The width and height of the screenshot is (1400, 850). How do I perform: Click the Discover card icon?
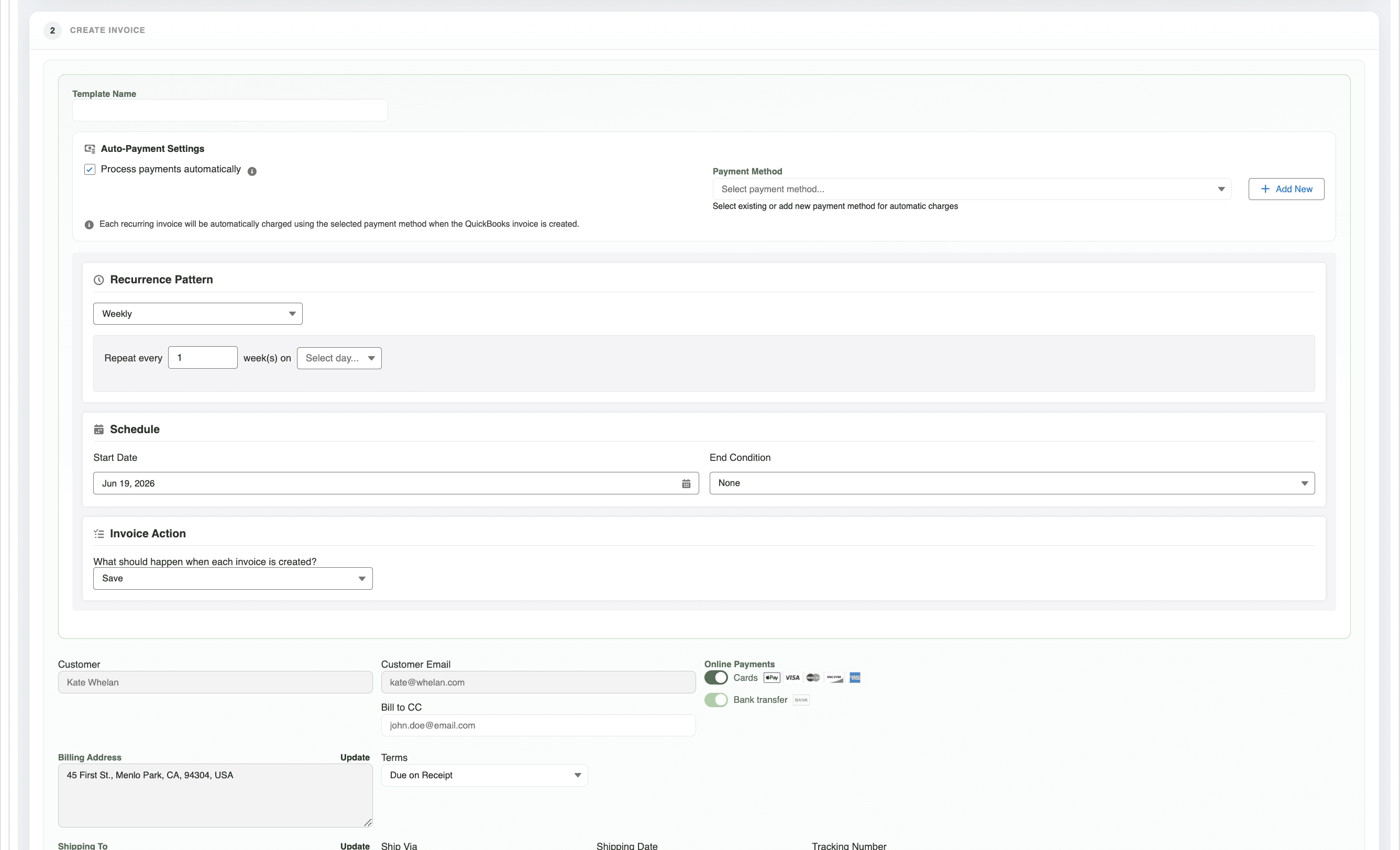click(834, 677)
